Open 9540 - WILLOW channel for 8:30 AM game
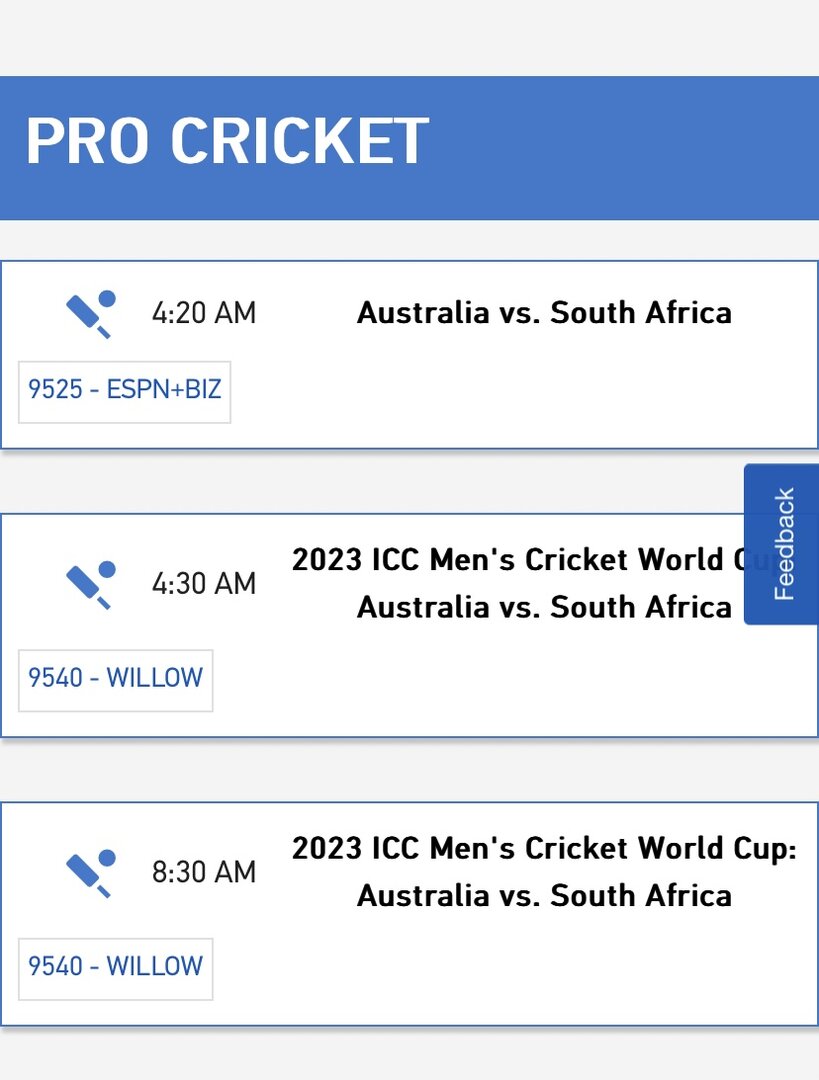The width and height of the screenshot is (819, 1080). point(116,968)
